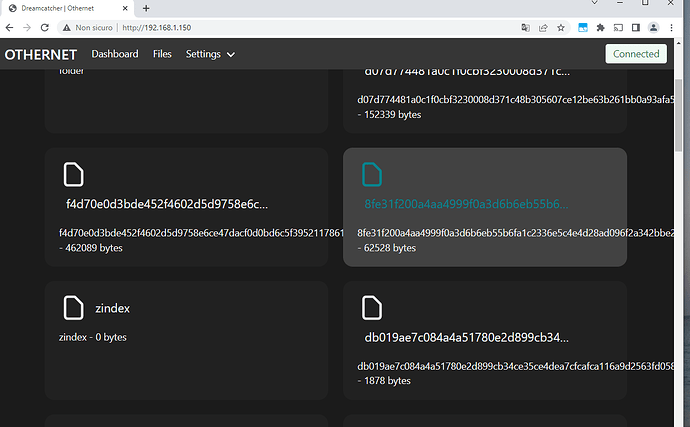690x427 pixels.
Task: Open a new tab with plus button
Action: coord(146,8)
